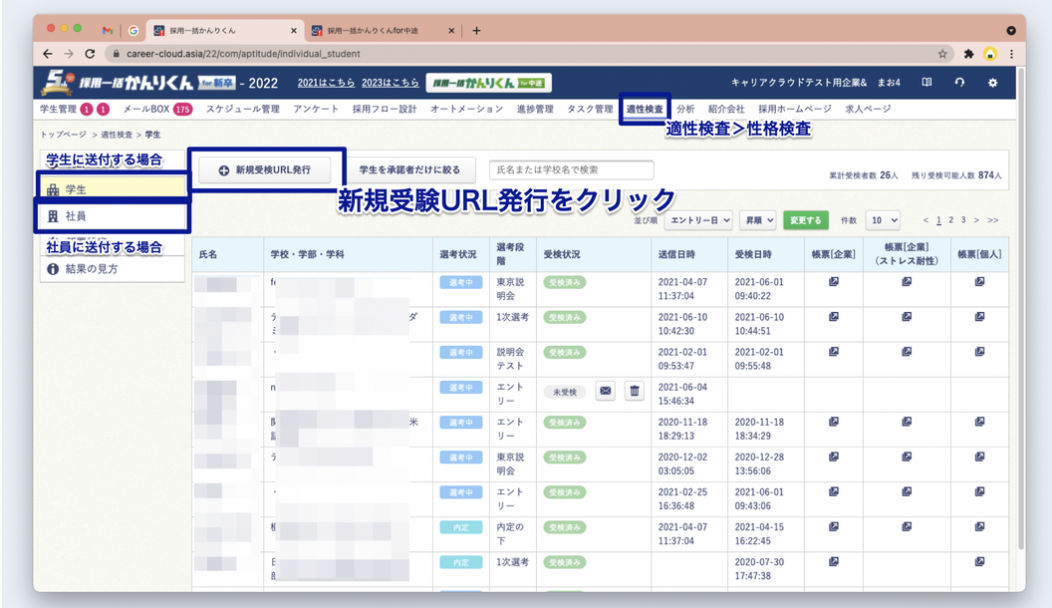Open the エントリー日 sort field dropdown
Viewport: 1052px width, 608px height.
[x=698, y=219]
